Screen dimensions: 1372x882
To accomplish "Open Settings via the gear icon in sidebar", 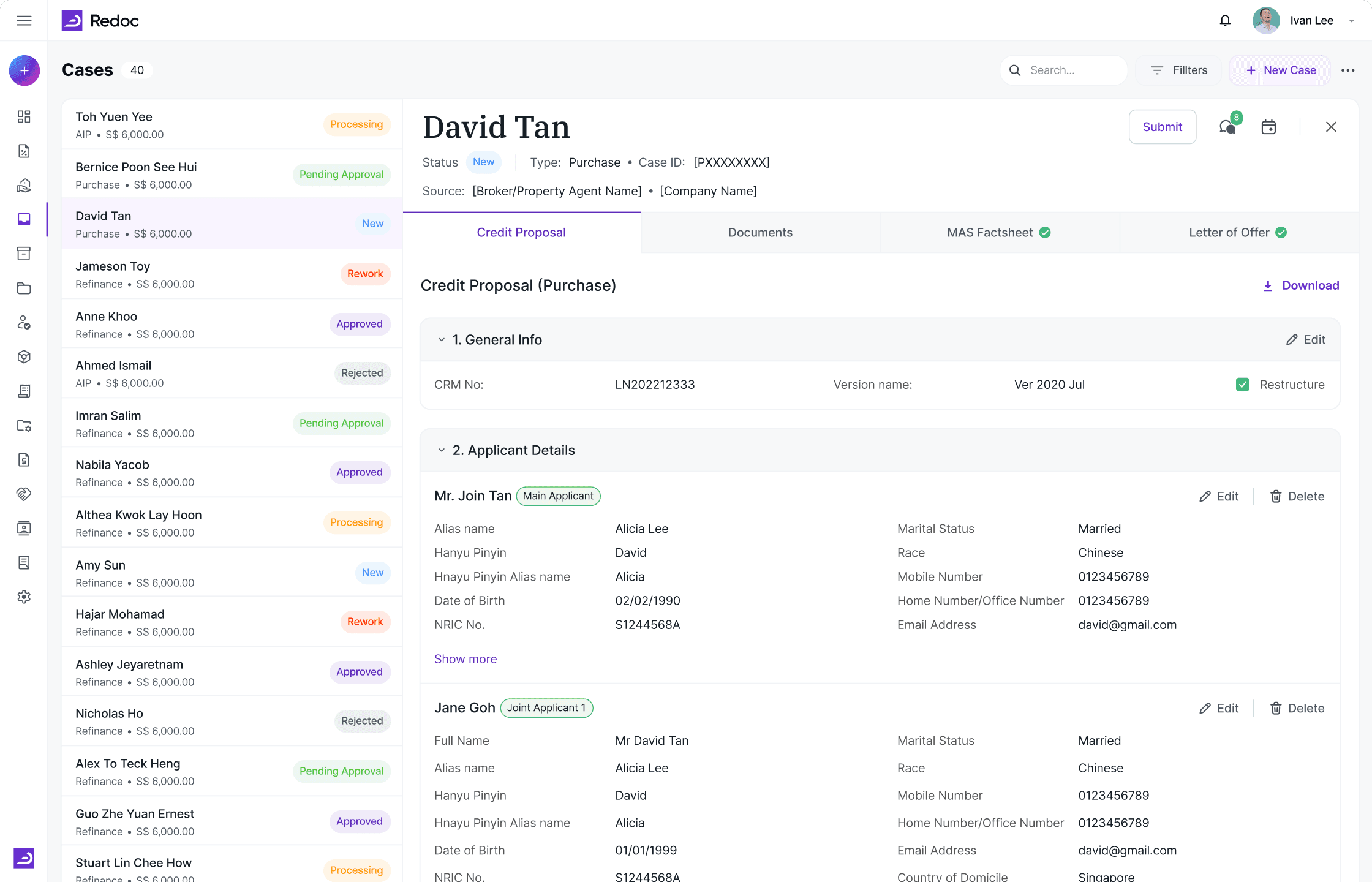I will point(24,597).
